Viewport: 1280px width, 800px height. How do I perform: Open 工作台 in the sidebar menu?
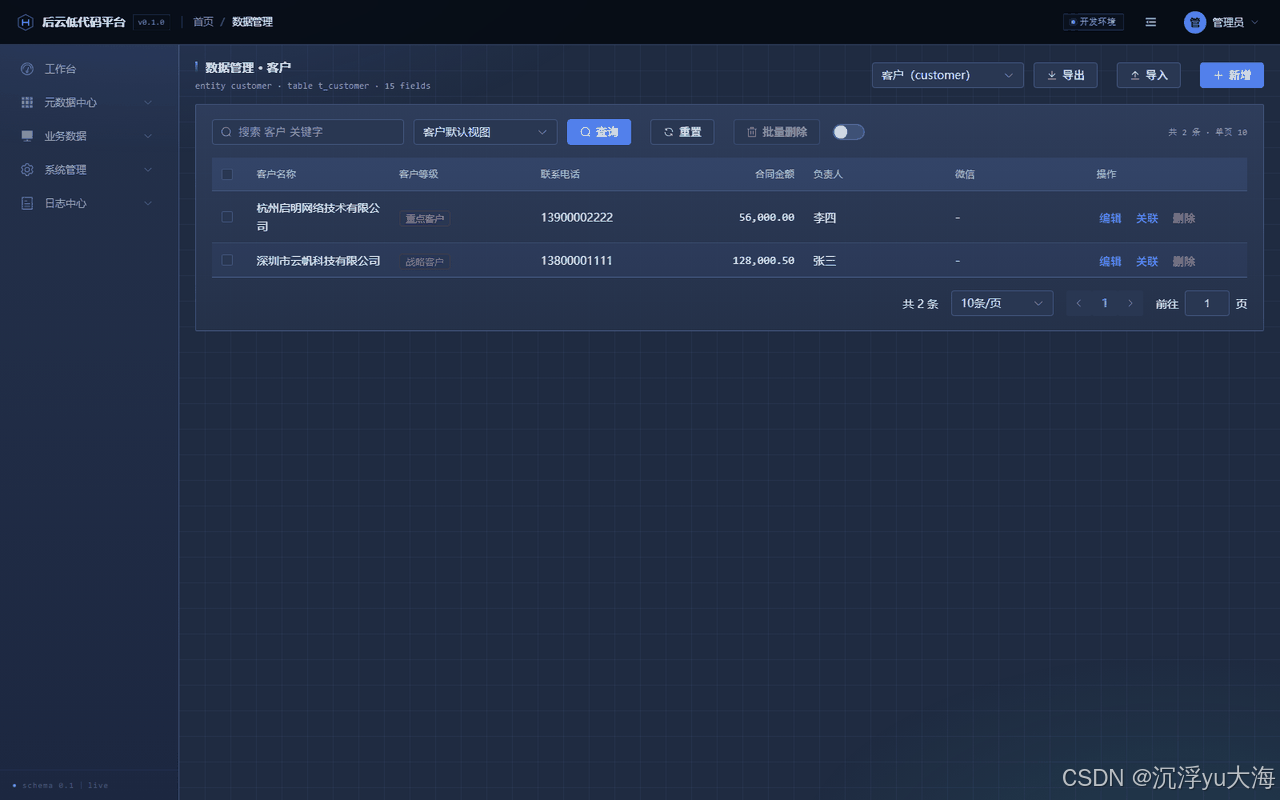click(x=89, y=69)
